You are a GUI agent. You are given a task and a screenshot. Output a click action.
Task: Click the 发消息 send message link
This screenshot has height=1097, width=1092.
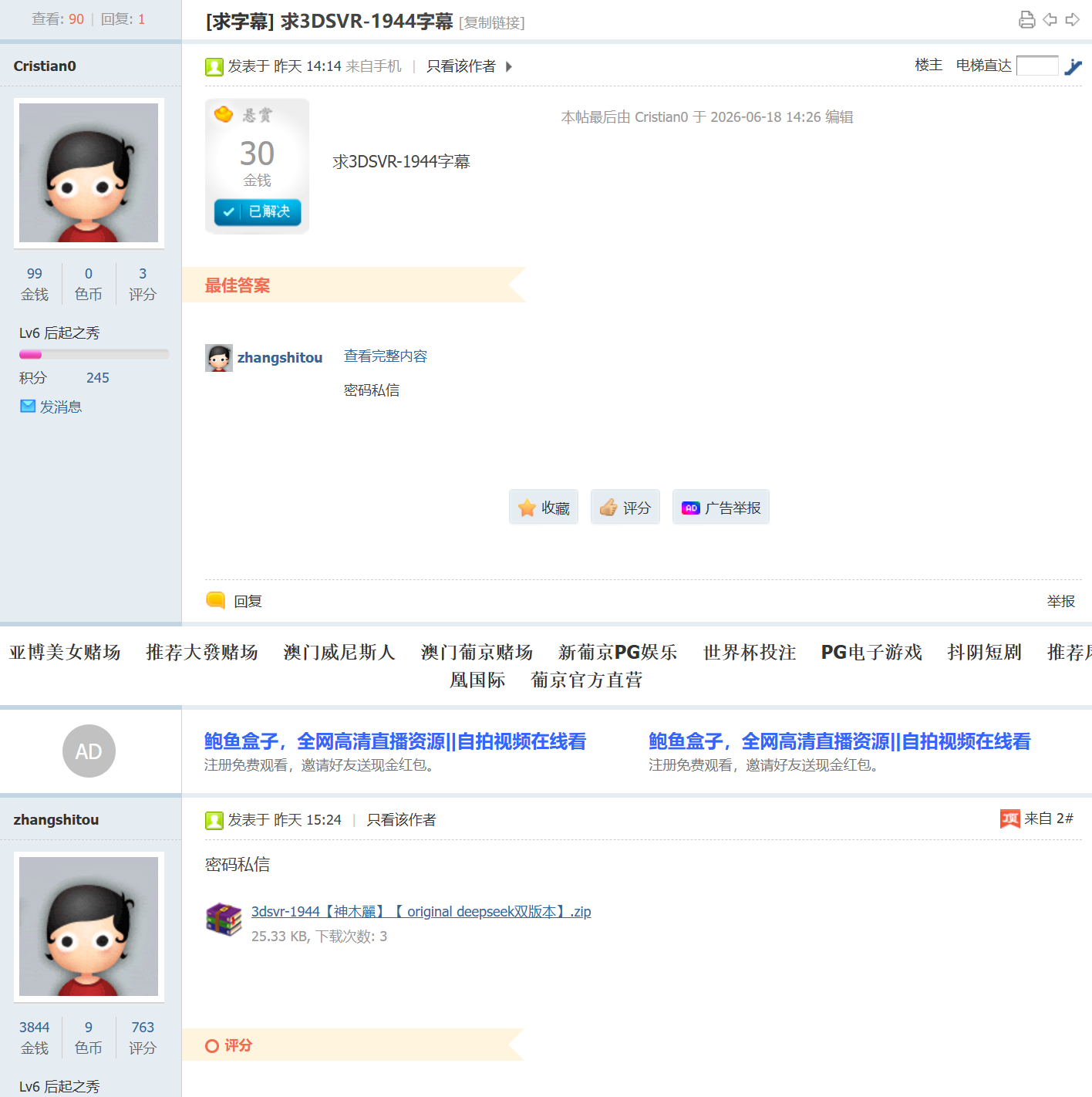(x=61, y=407)
